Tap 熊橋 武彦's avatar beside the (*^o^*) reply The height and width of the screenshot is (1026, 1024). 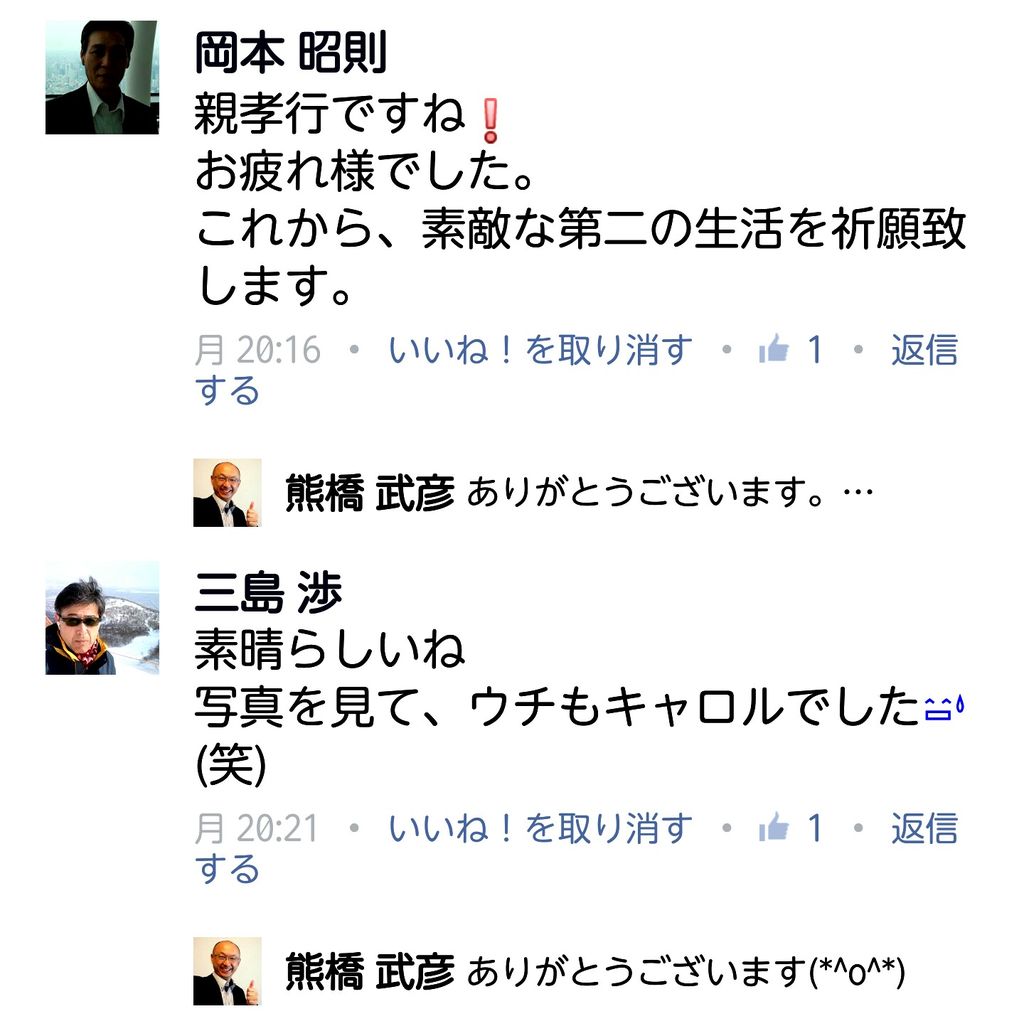point(227,971)
